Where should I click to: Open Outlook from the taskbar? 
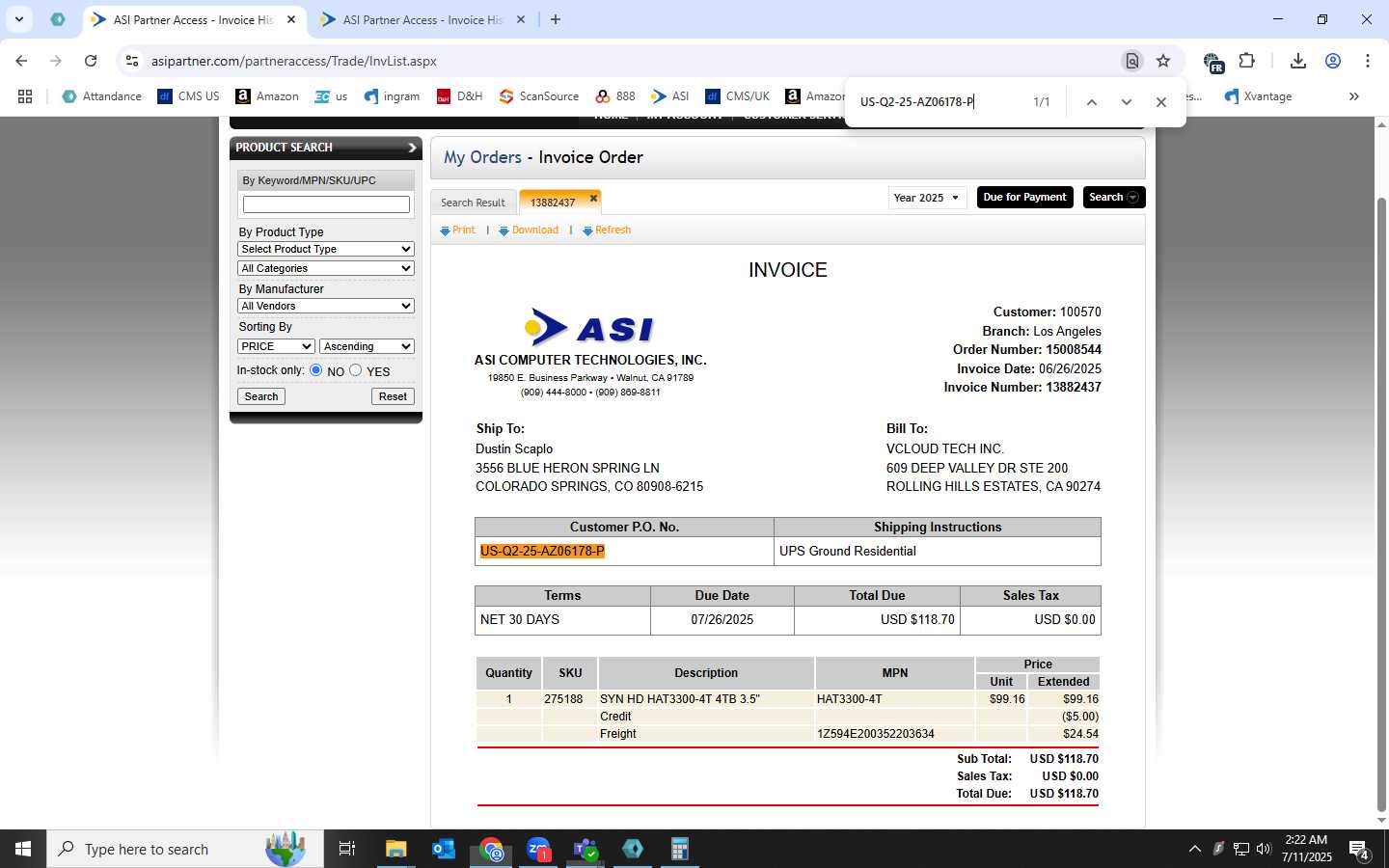tap(444, 849)
